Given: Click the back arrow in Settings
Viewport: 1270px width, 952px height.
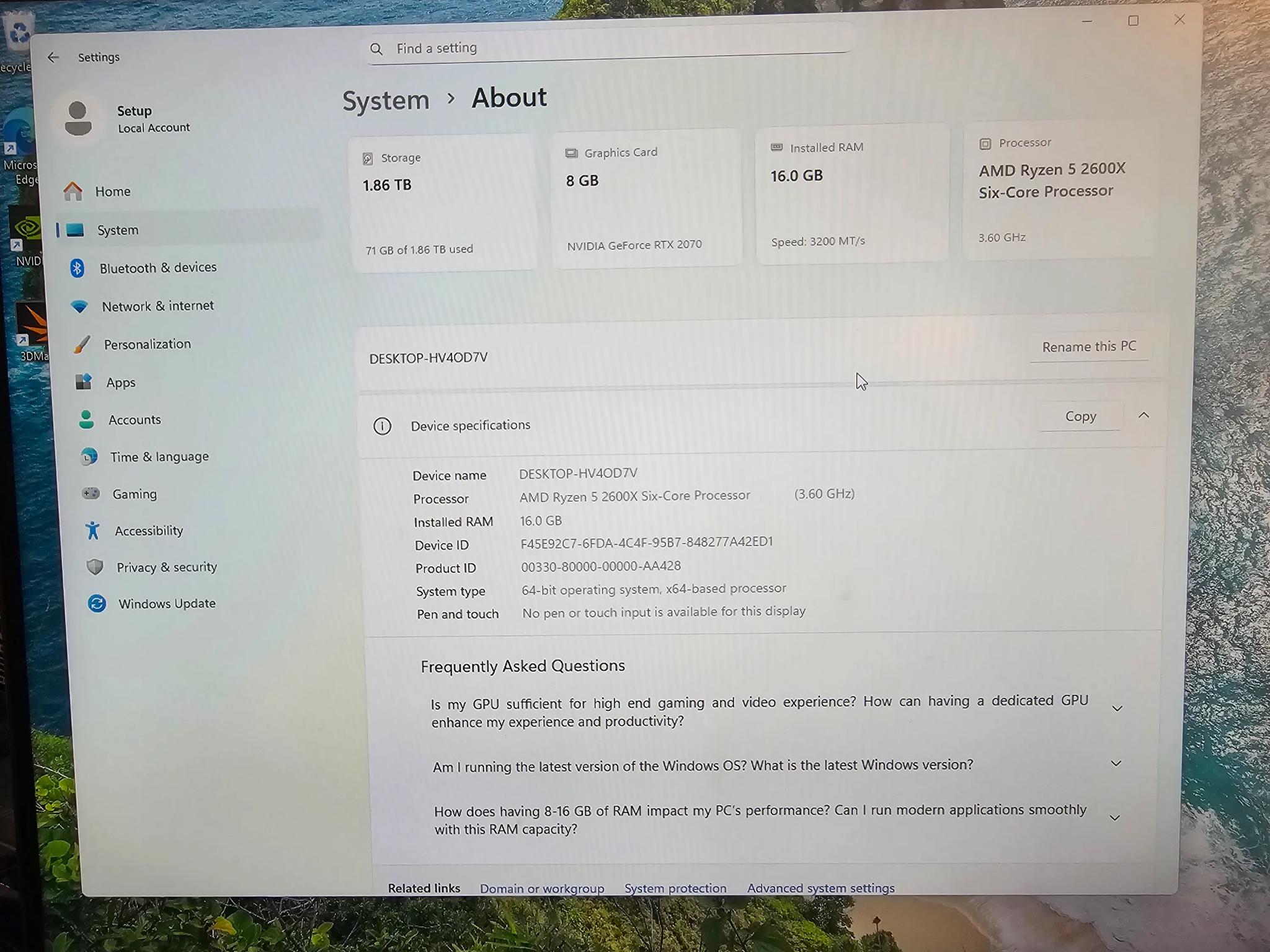Looking at the screenshot, I should pyautogui.click(x=53, y=58).
